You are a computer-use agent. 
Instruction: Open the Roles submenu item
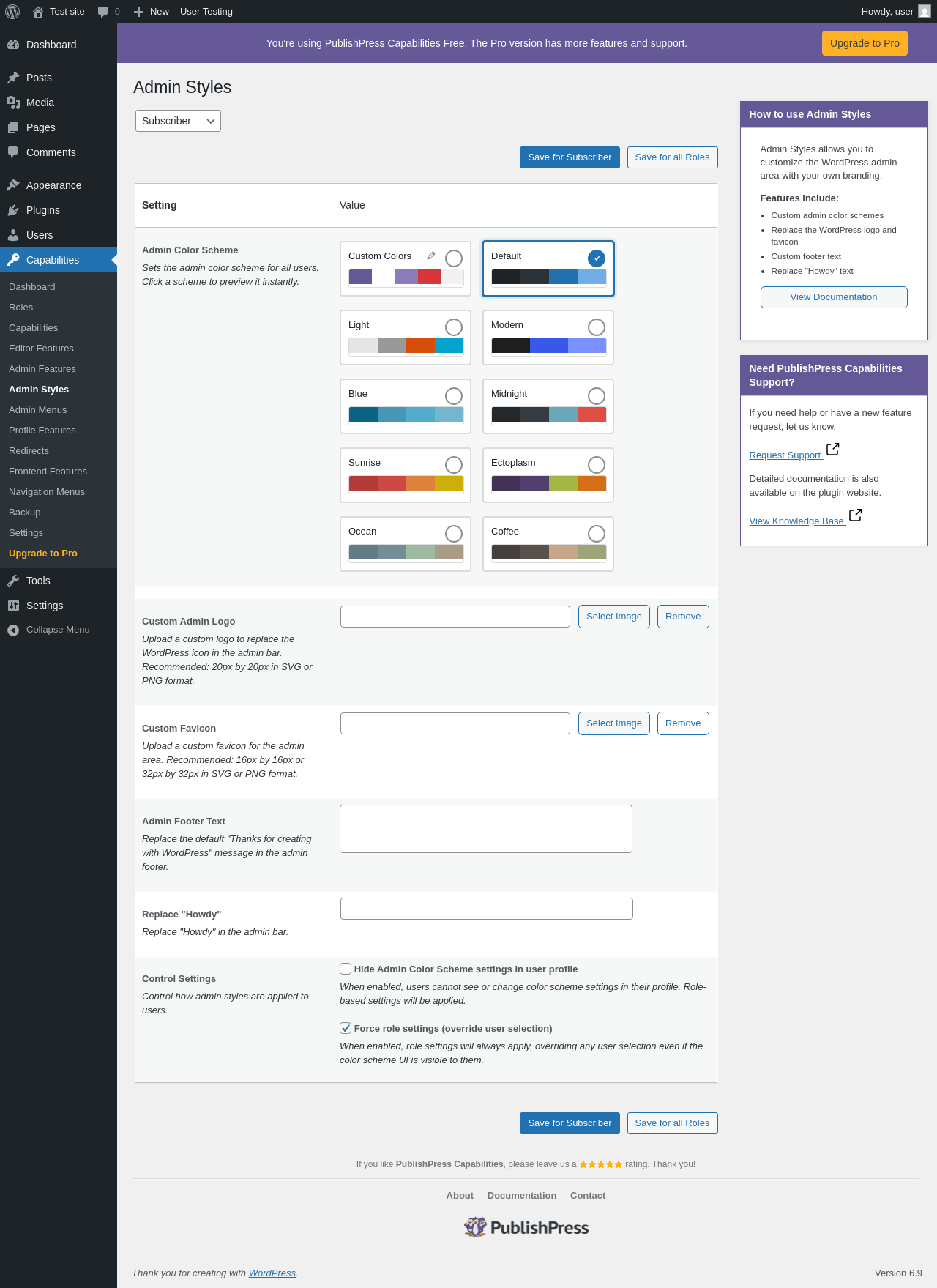[21, 308]
